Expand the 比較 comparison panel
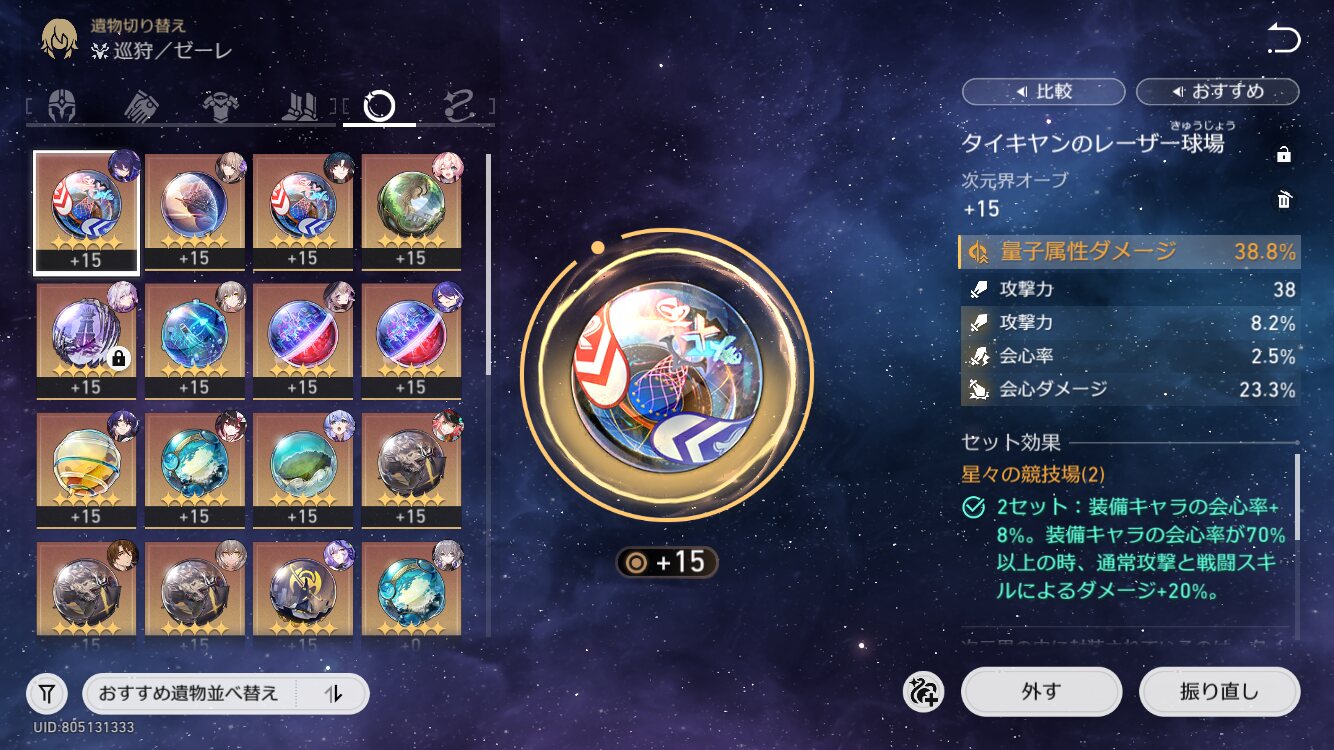 pos(1043,92)
